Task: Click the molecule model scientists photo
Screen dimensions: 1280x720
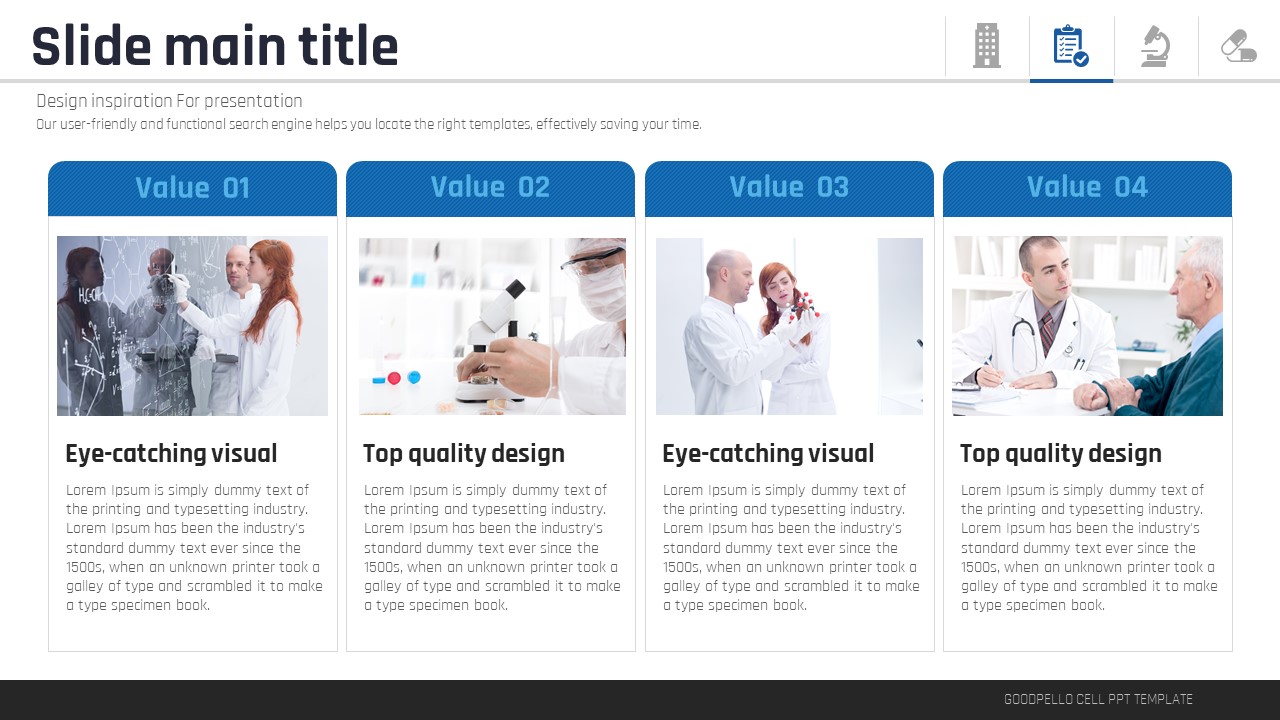Action: tap(789, 326)
